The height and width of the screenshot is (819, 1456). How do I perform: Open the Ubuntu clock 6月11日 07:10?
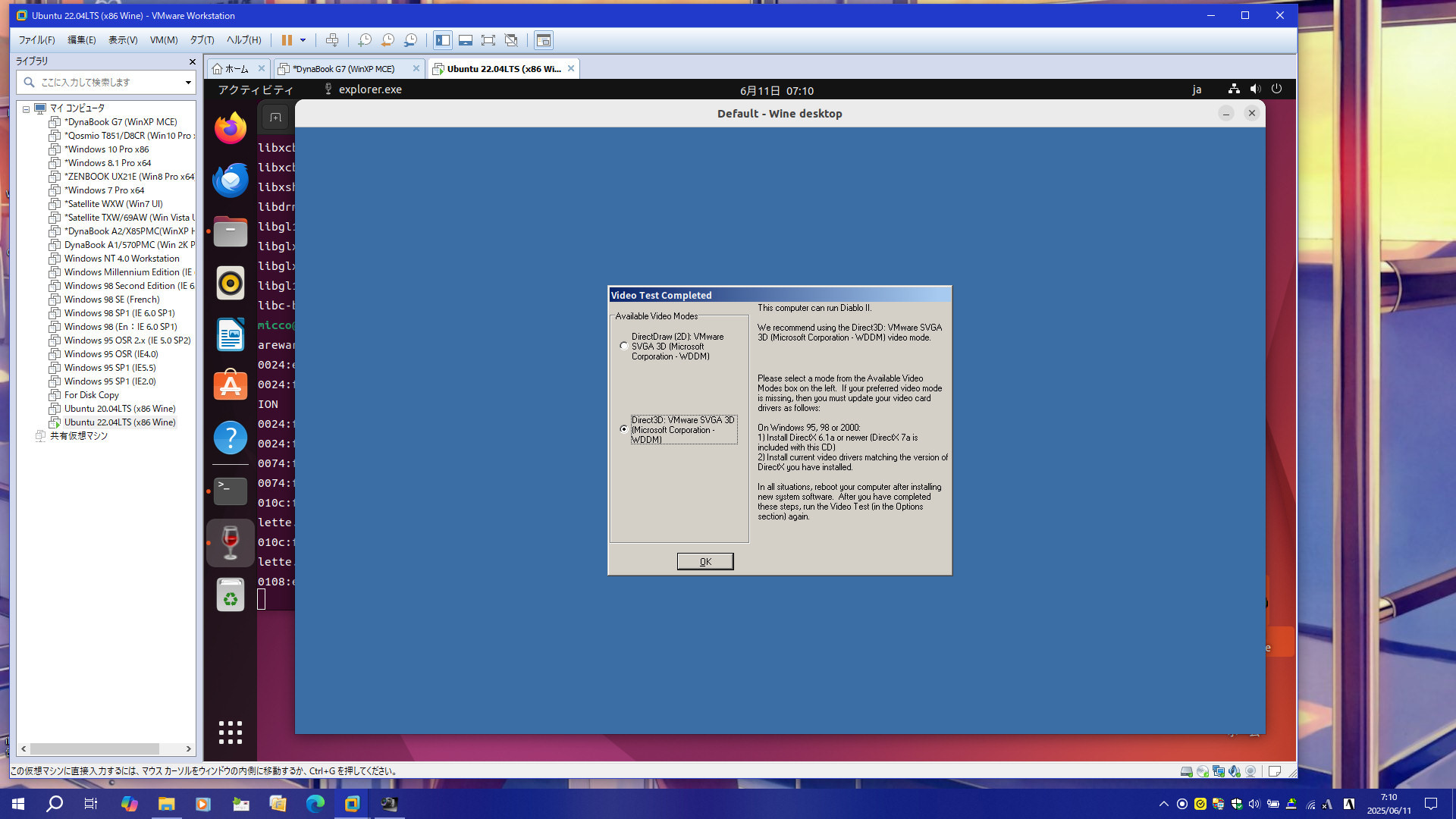tap(777, 90)
